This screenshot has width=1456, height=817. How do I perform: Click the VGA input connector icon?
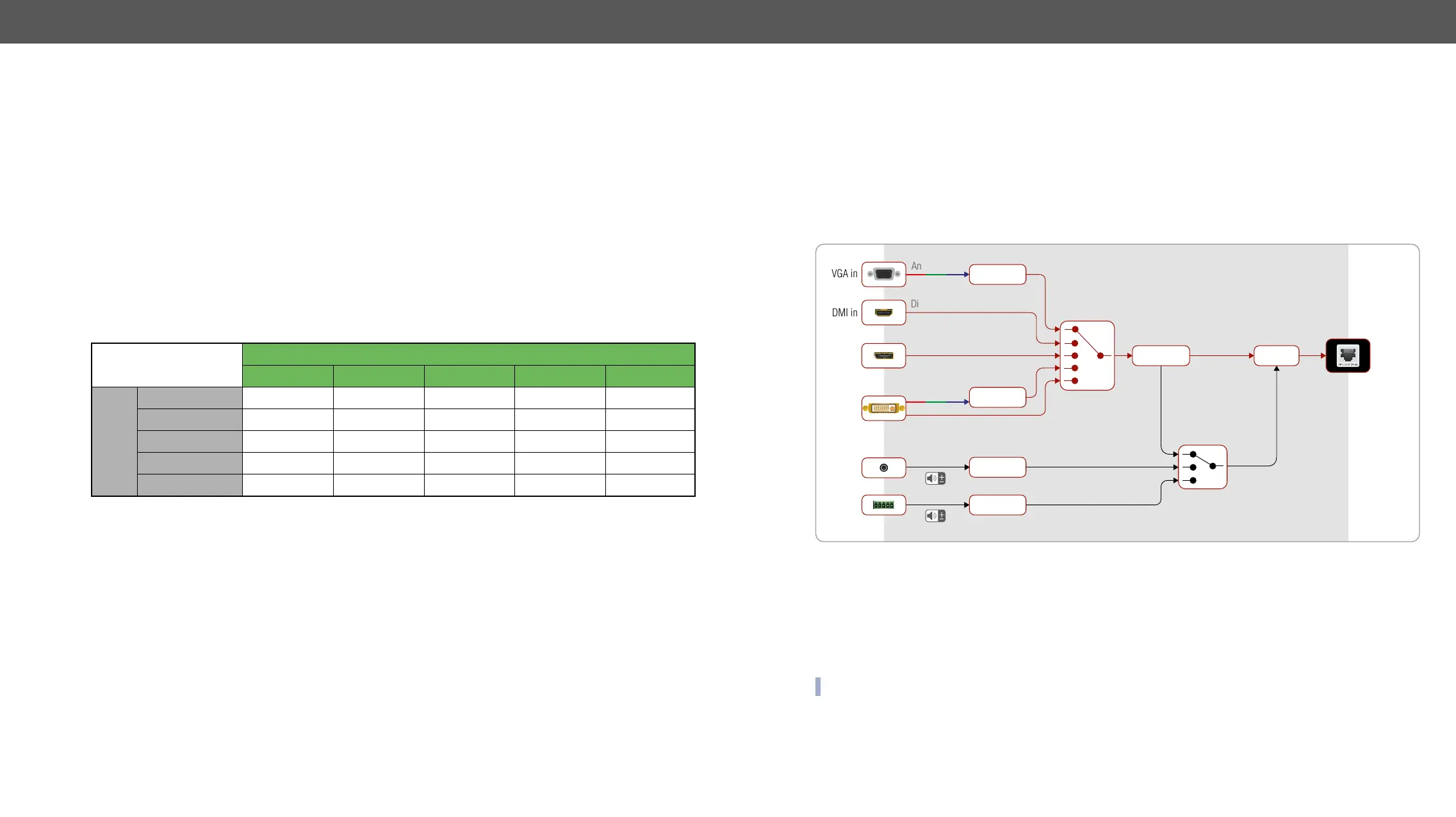[883, 274]
